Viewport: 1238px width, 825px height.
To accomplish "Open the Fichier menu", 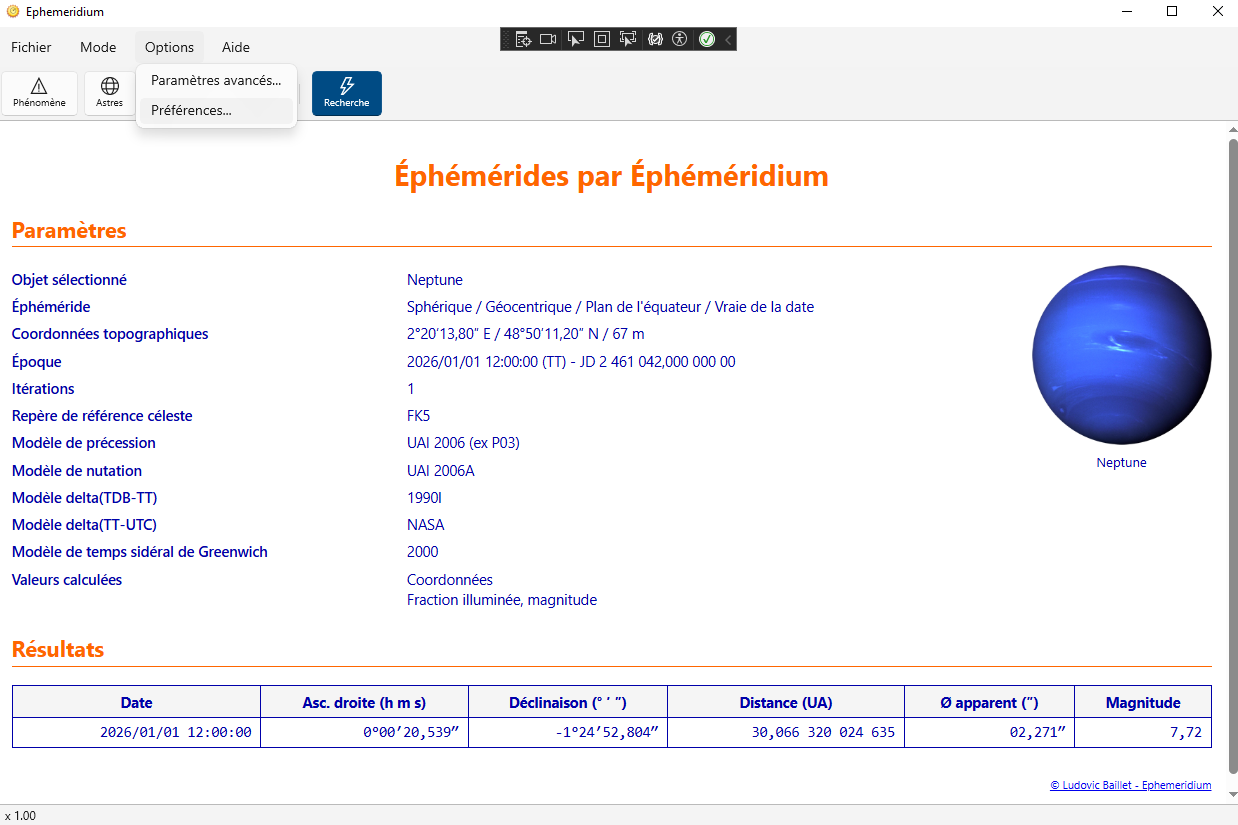I will coord(31,47).
